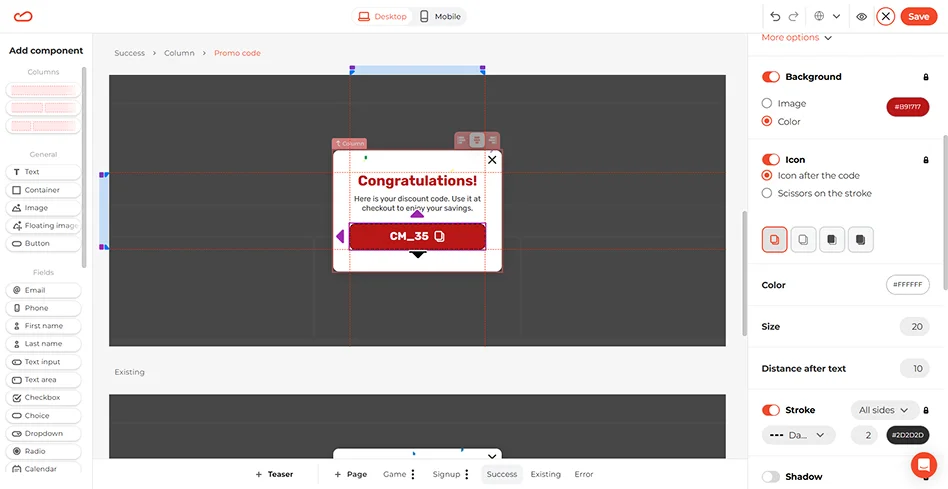The image size is (948, 489).
Task: Open the Existing page tab
Action: click(545, 474)
